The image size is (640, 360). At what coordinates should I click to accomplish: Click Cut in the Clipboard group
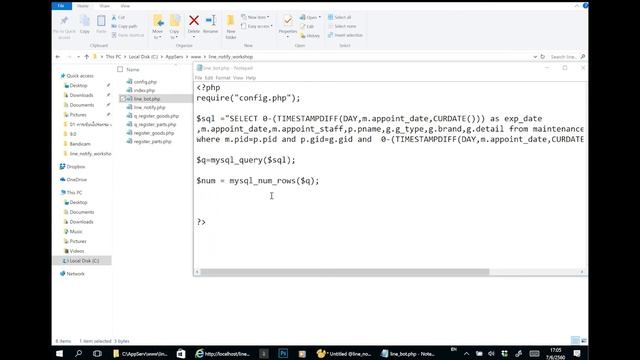[x=118, y=18]
